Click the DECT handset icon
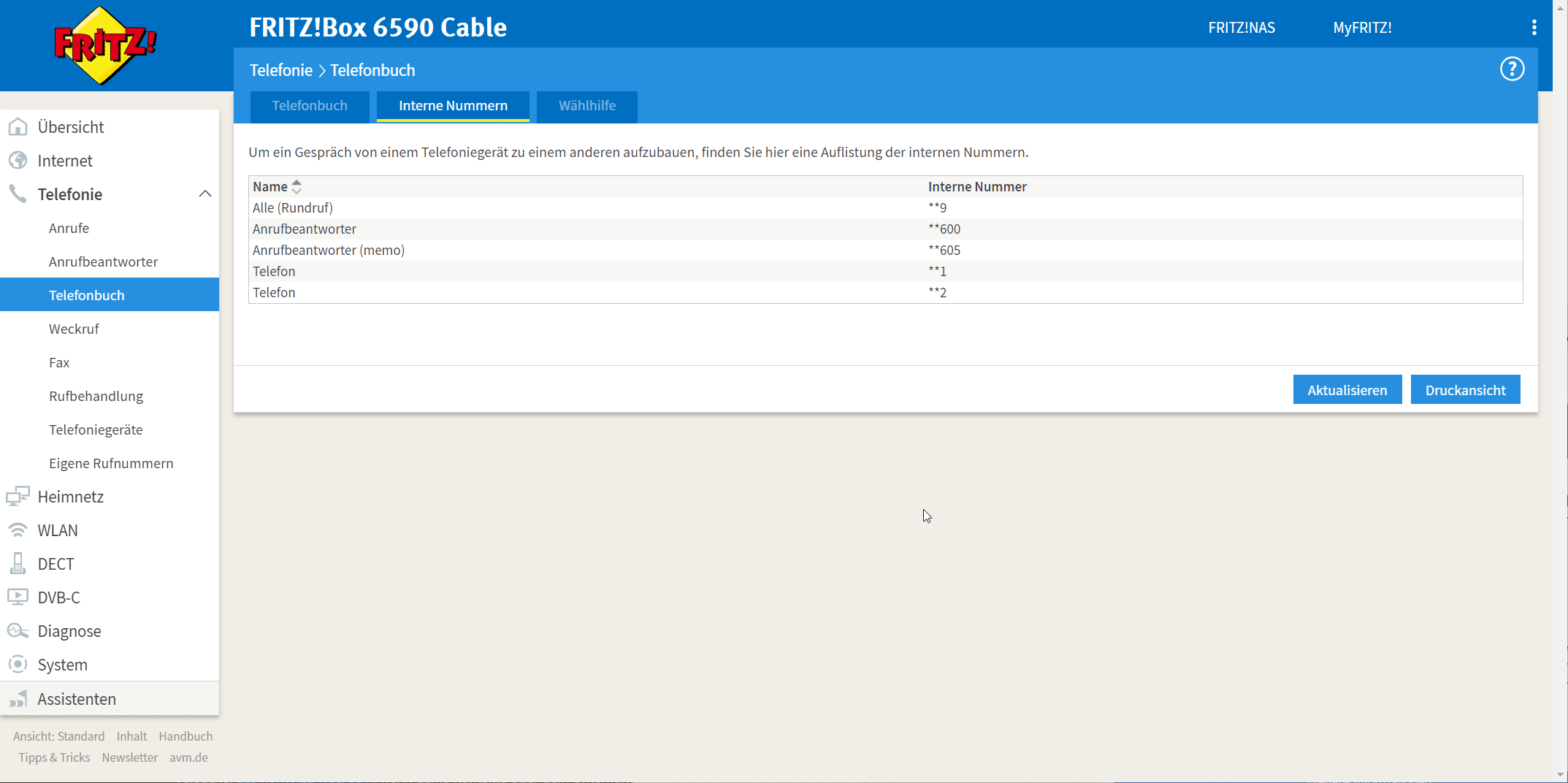Screen dimensions: 1568x783 pos(18,564)
